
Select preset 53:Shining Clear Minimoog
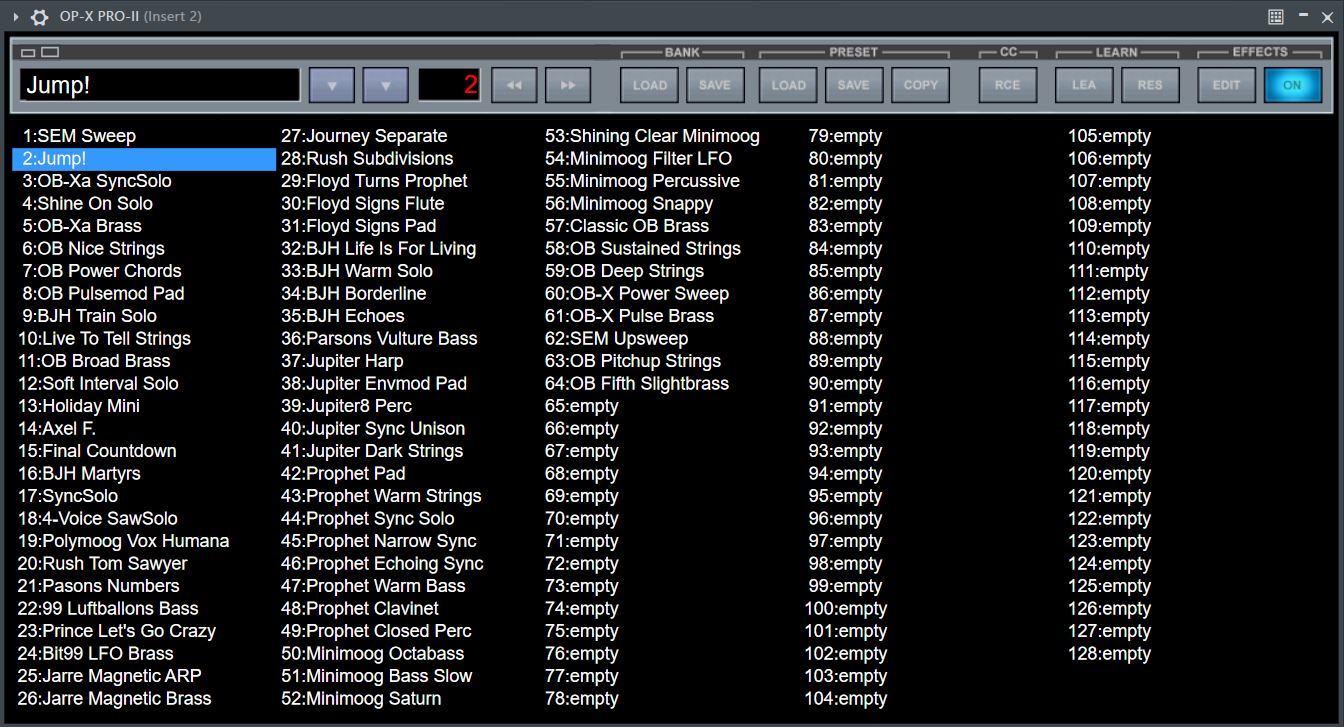(652, 136)
